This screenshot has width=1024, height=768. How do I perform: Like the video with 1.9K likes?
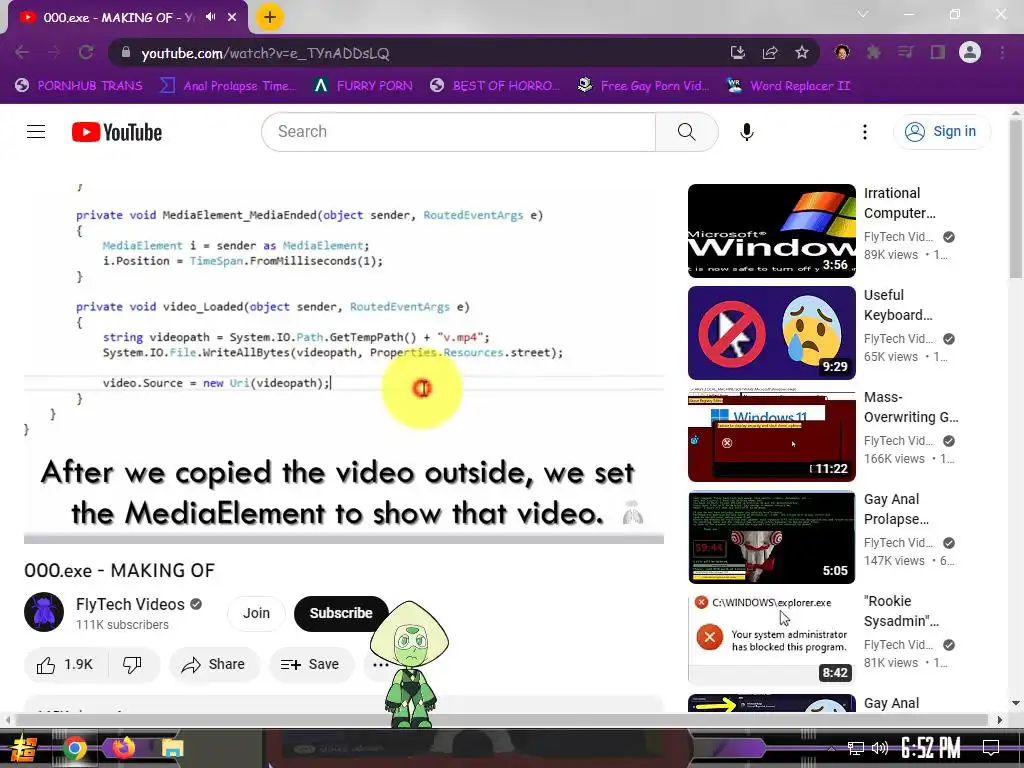(65, 665)
